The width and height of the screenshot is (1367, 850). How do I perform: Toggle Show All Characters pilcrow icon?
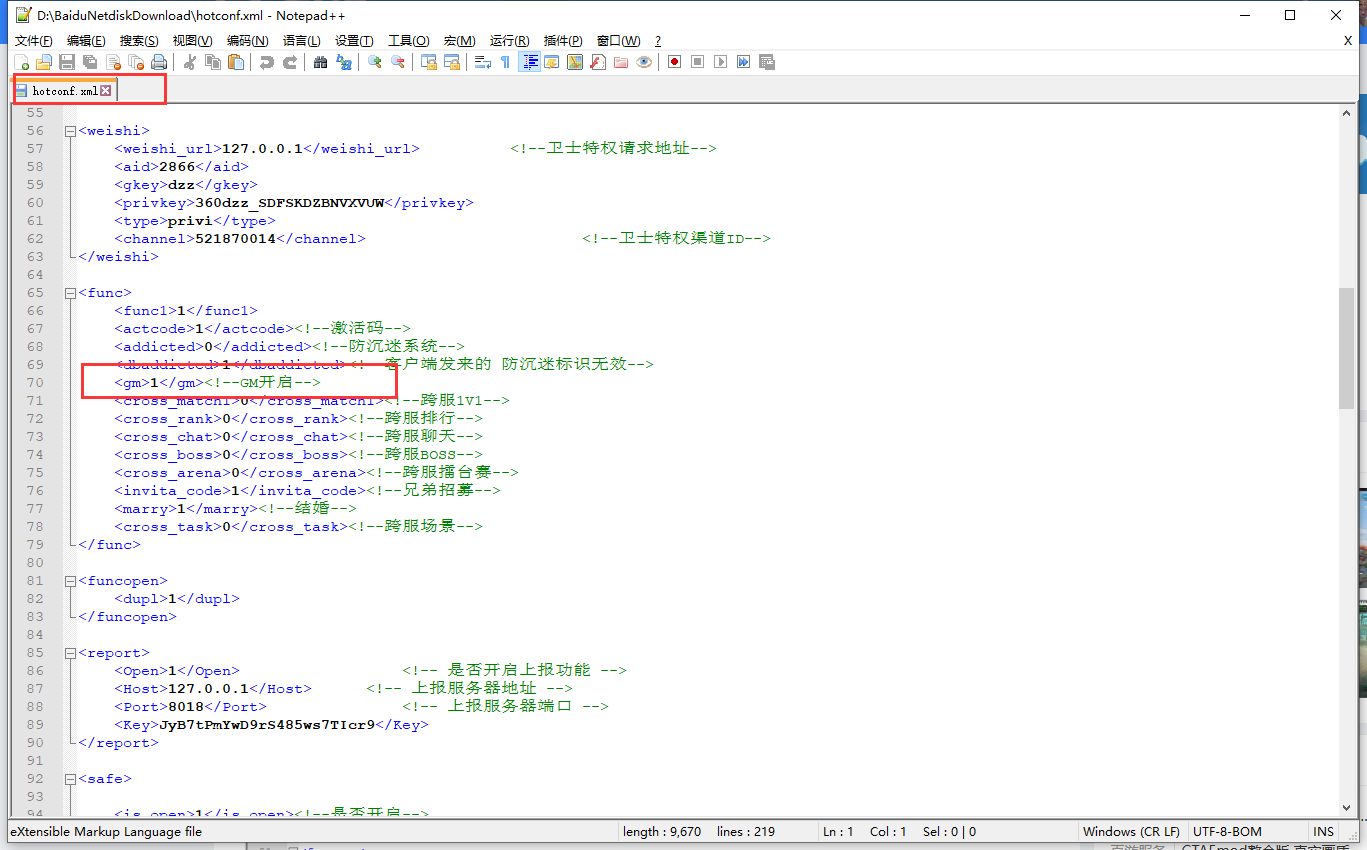[x=505, y=62]
